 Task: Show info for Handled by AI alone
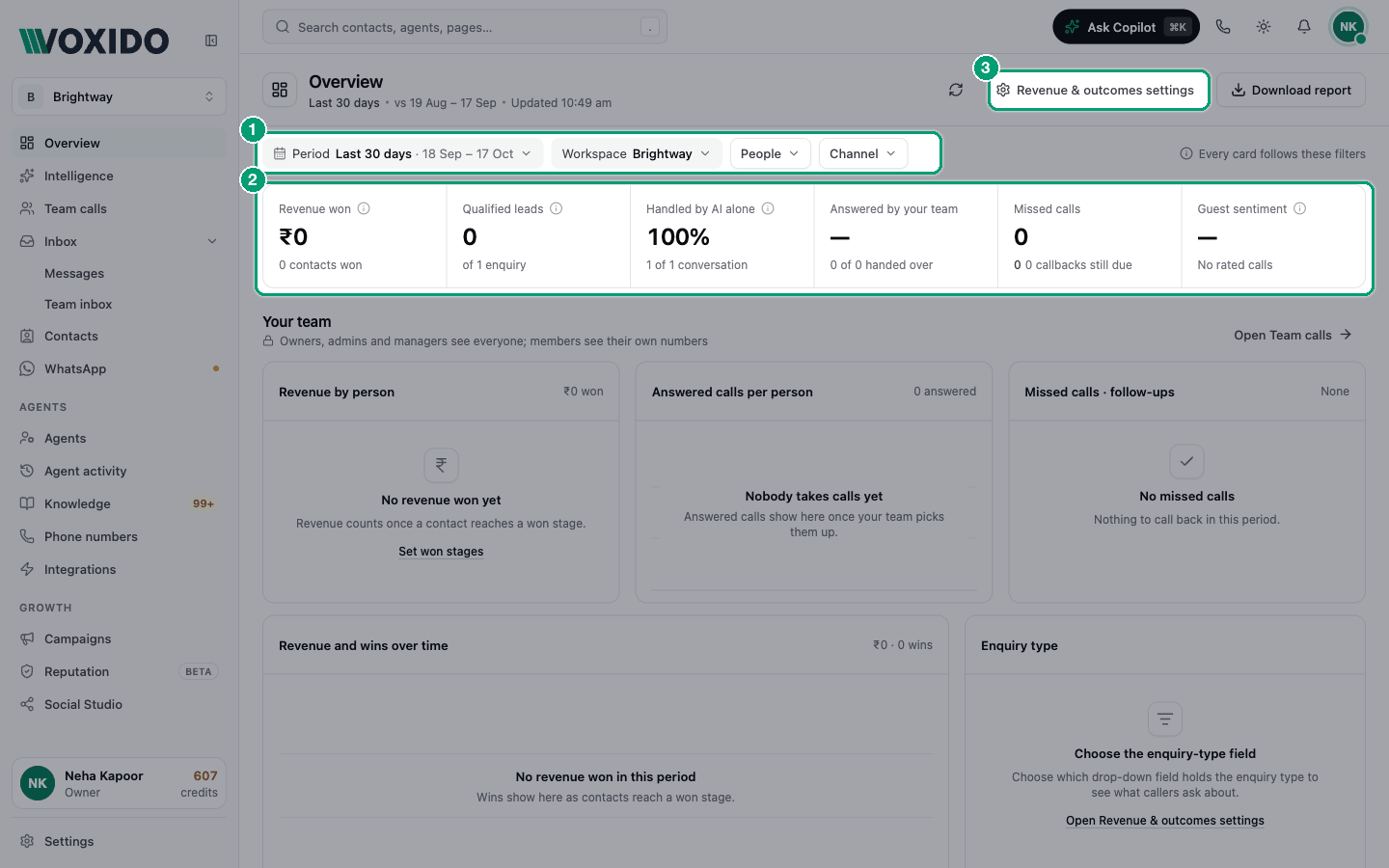click(x=768, y=208)
